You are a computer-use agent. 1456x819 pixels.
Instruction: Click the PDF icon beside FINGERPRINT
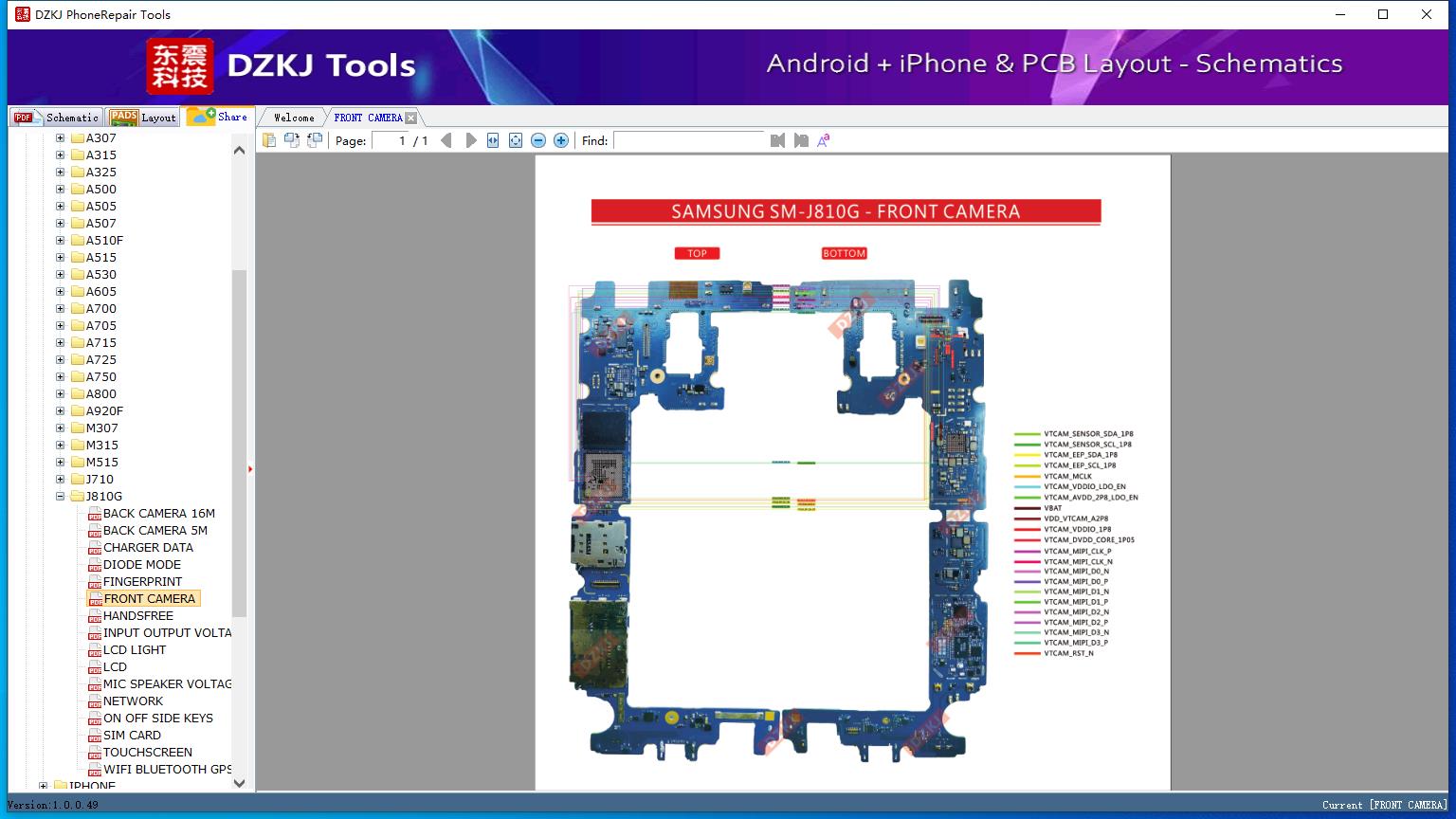click(95, 582)
